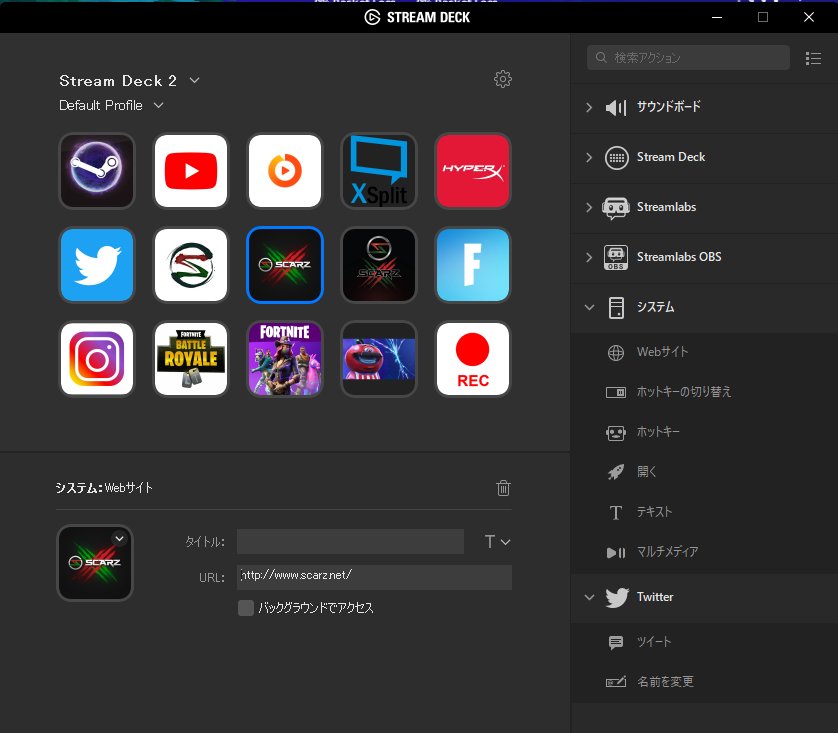Screen dimensions: 838x733
Task: Click the URL input field
Action: pyautogui.click(x=374, y=578)
